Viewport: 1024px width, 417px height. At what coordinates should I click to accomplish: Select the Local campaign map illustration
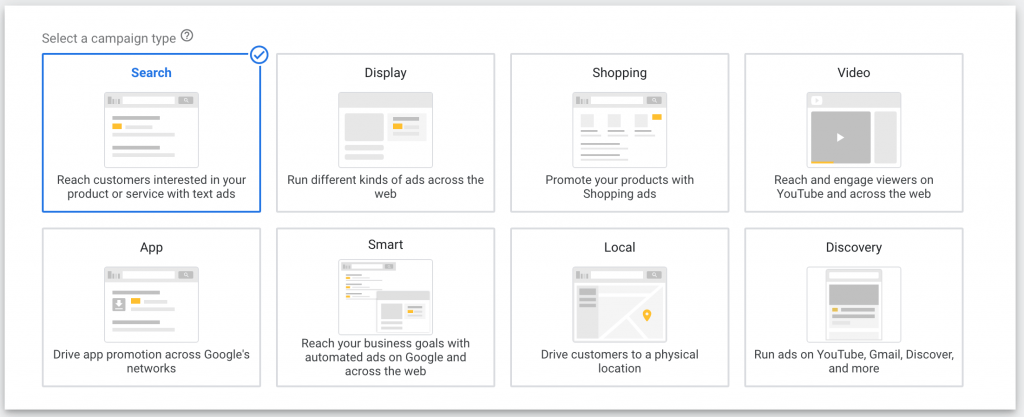(x=620, y=305)
